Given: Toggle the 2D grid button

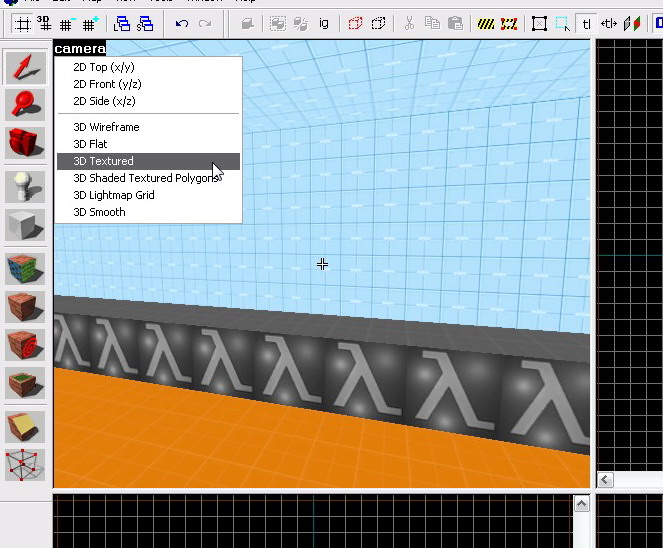Looking at the screenshot, I should (x=22, y=24).
